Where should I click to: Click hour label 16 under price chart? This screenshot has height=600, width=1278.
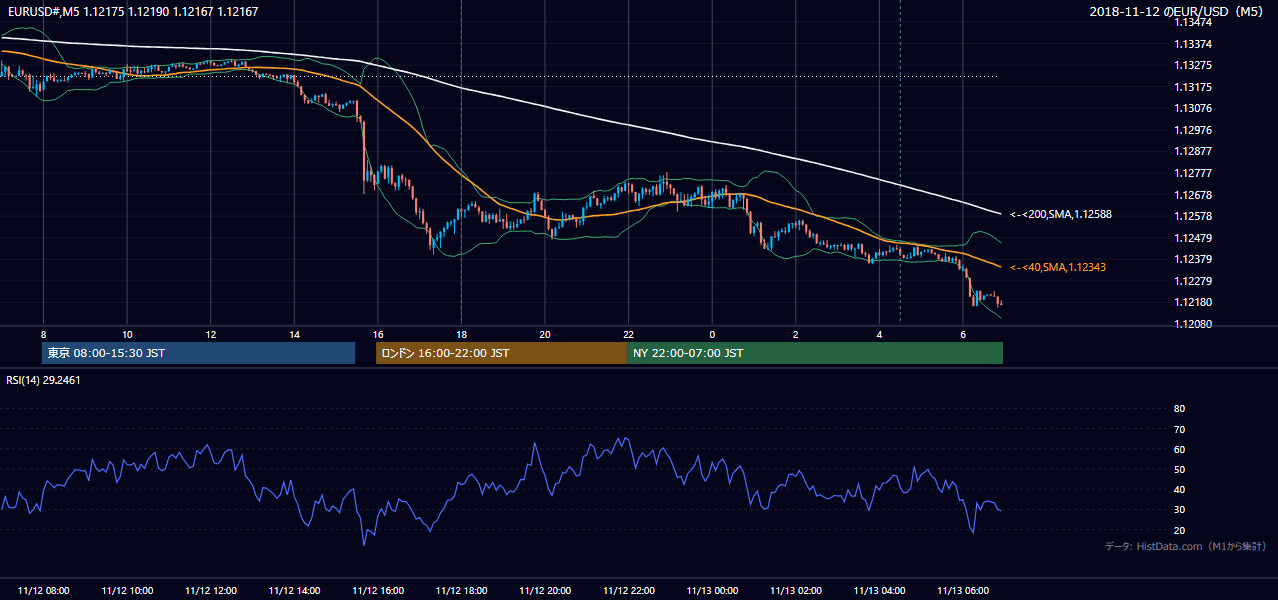click(378, 334)
